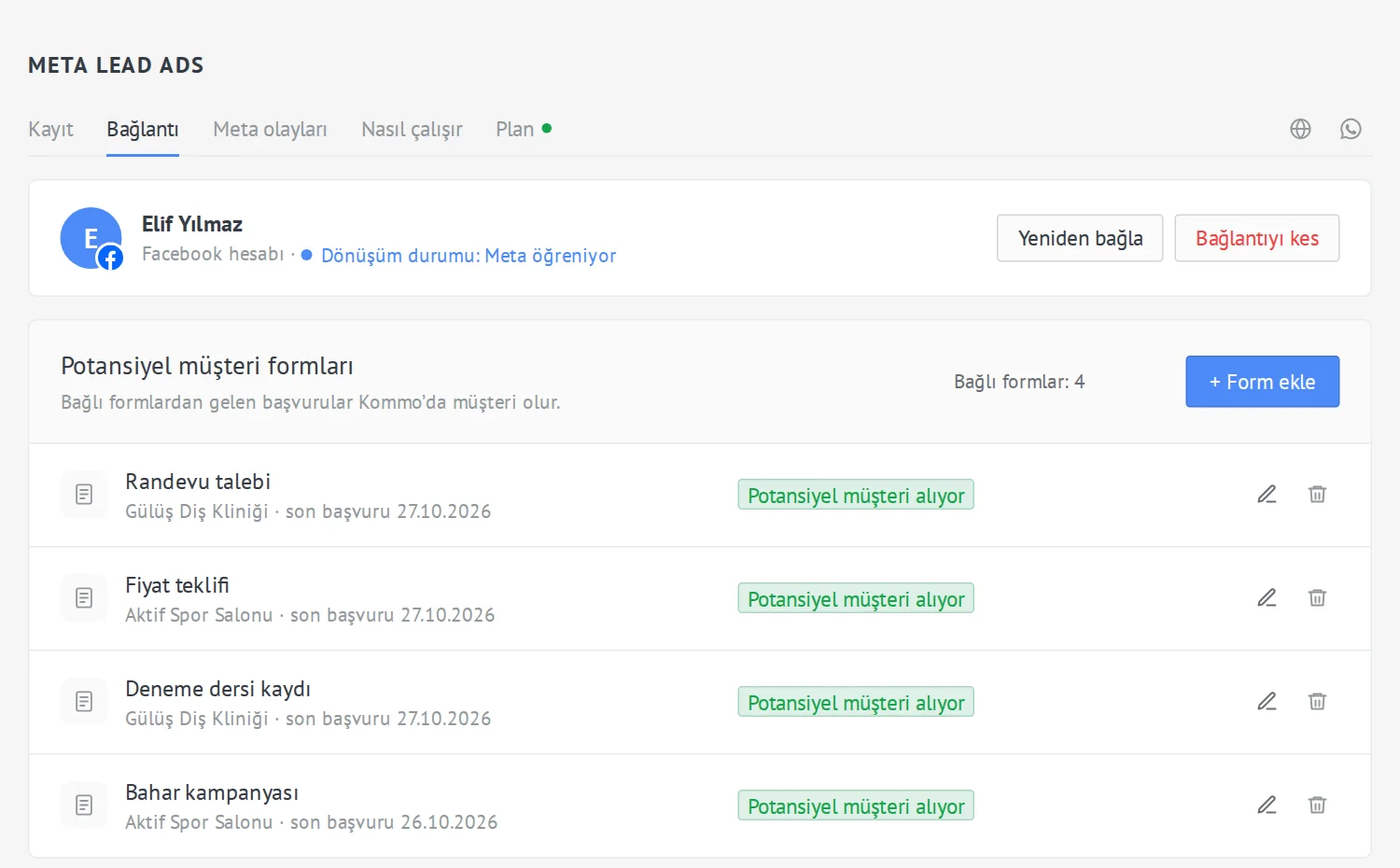The height and width of the screenshot is (868, 1400).
Task: Add a form with Form ekle
Action: [1263, 382]
